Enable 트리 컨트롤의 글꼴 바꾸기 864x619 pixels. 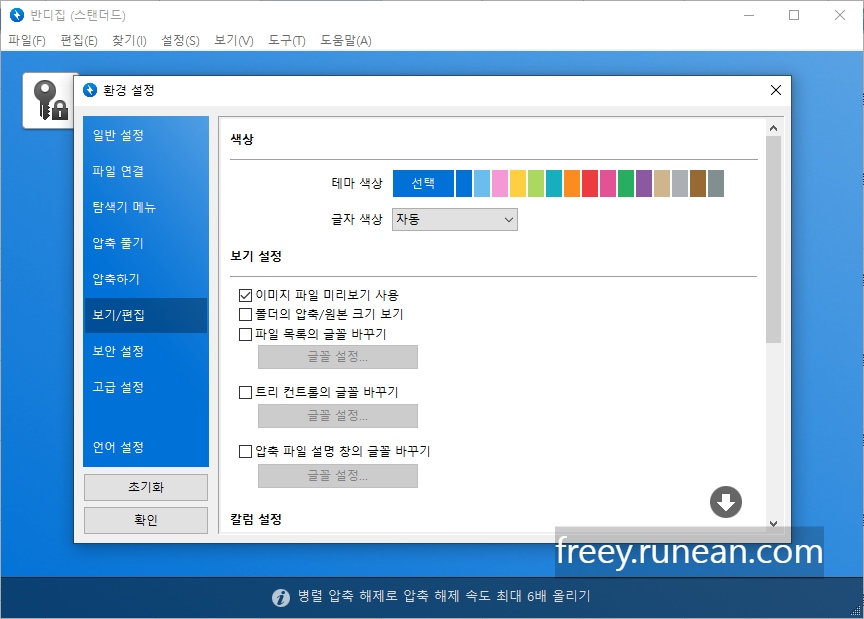(245, 392)
